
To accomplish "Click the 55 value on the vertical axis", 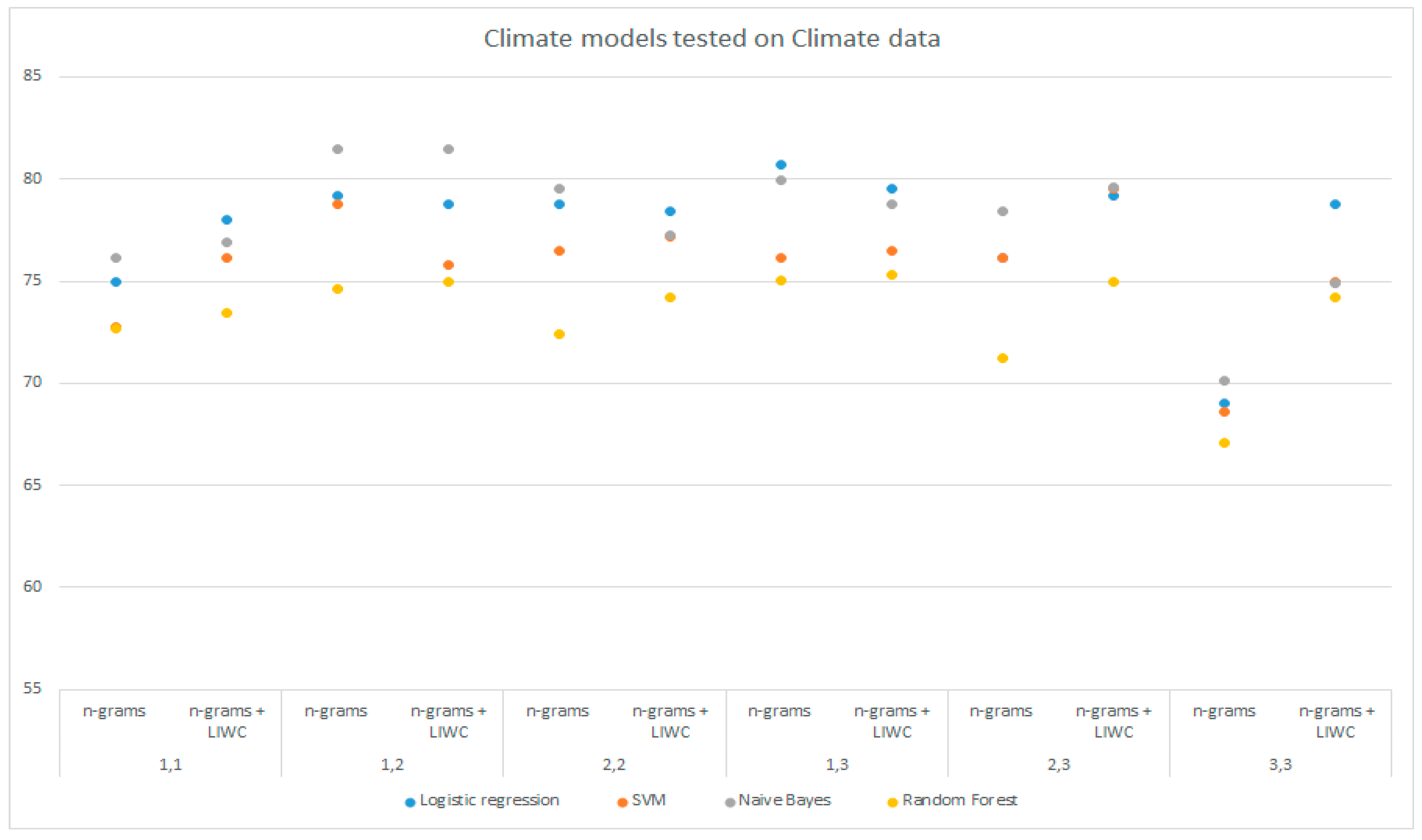I will (32, 688).
